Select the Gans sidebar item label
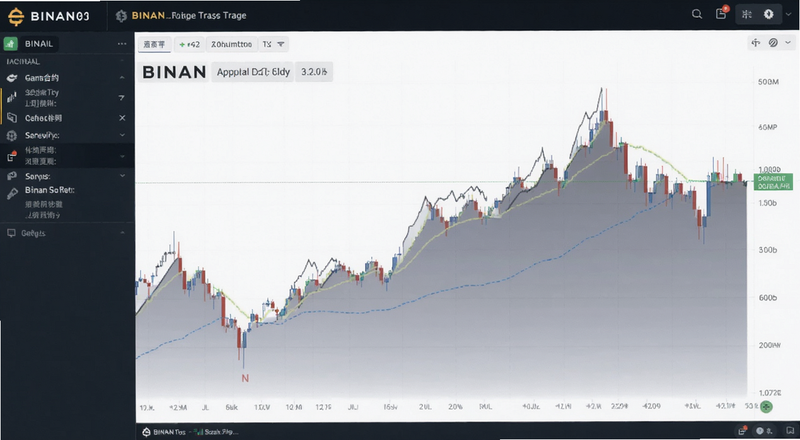 [42, 78]
